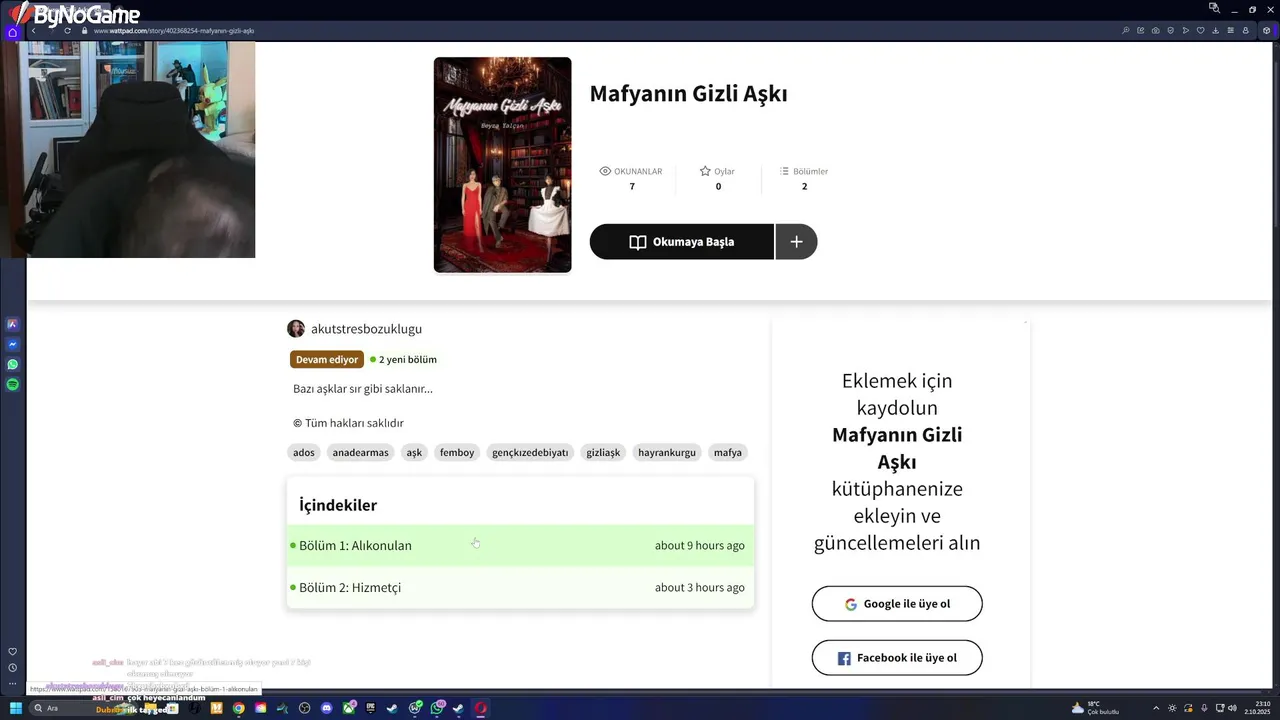Click the title Mafyanın Gizli Aşkı heading
The height and width of the screenshot is (720, 1280).
(688, 94)
